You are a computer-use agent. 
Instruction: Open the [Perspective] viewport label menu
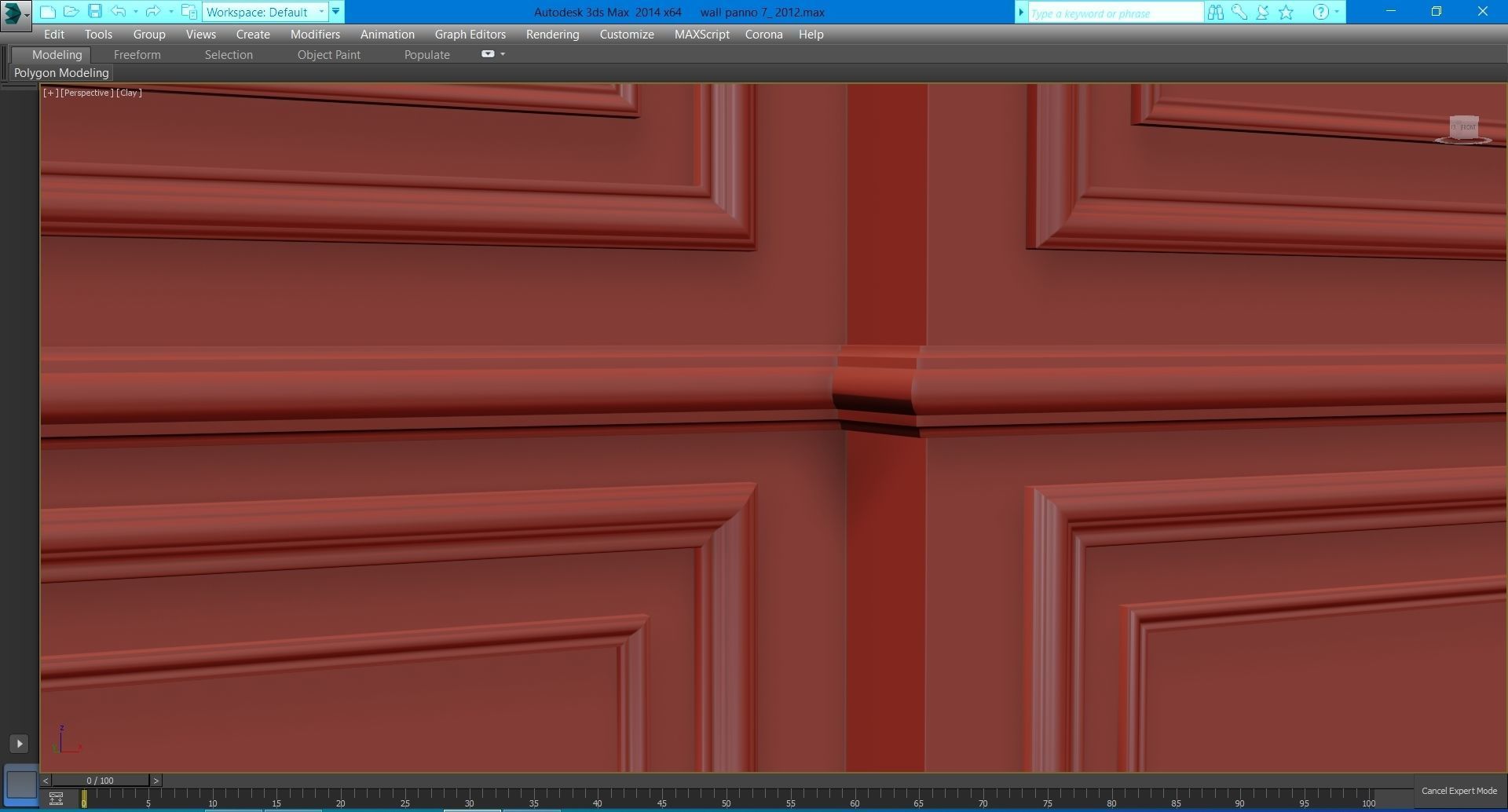pyautogui.click(x=86, y=93)
